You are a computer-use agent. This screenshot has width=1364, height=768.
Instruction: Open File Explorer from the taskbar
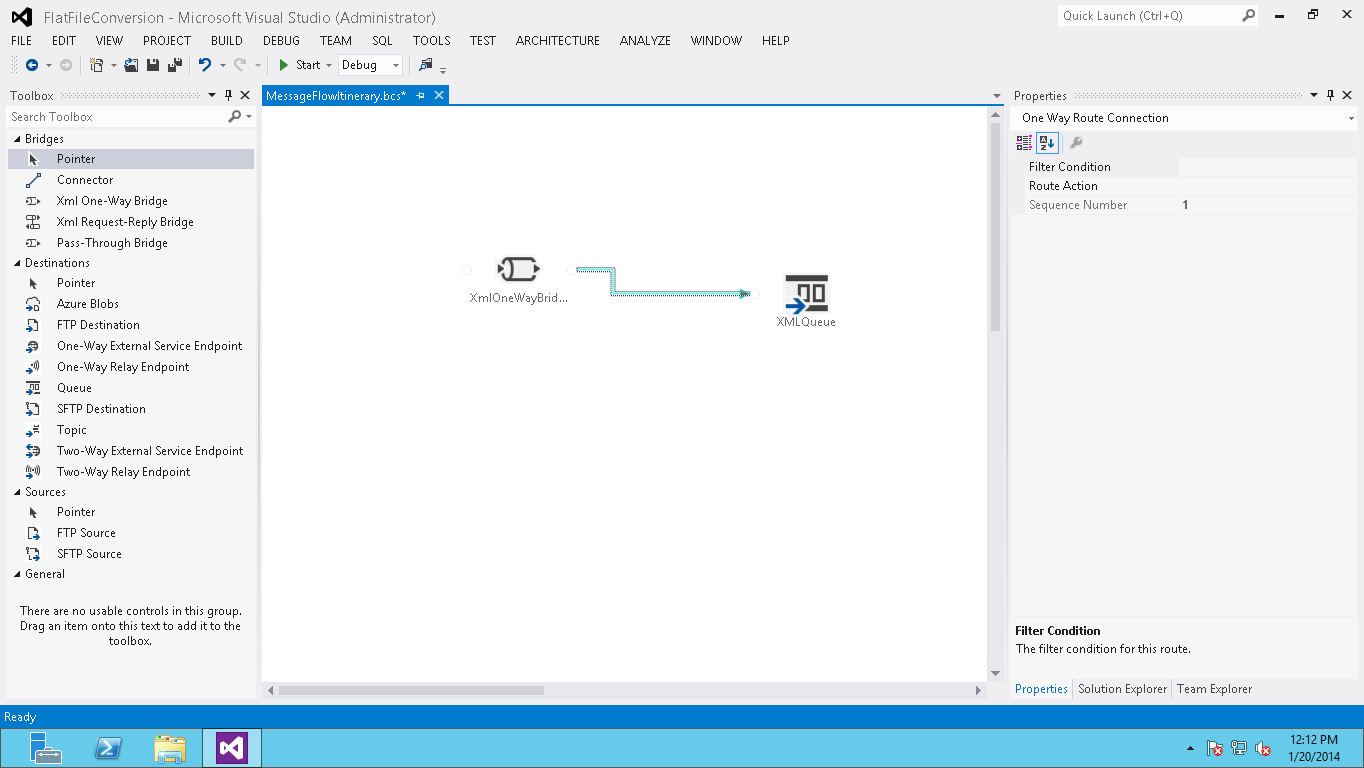pos(170,748)
